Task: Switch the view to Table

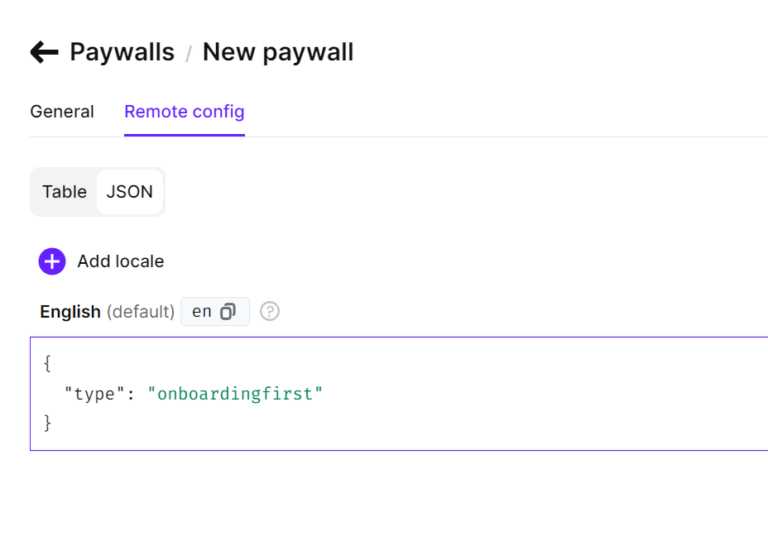Action: click(x=64, y=191)
